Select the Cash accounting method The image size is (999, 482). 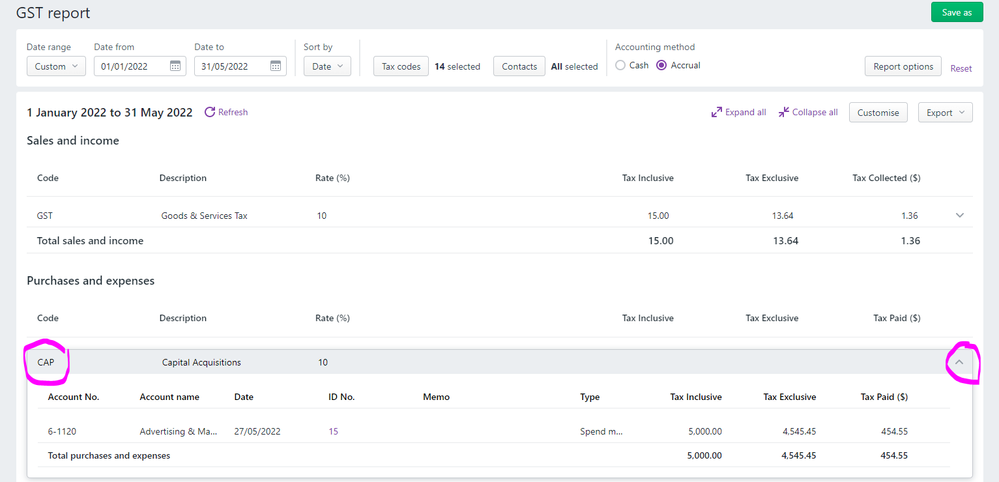coord(621,66)
